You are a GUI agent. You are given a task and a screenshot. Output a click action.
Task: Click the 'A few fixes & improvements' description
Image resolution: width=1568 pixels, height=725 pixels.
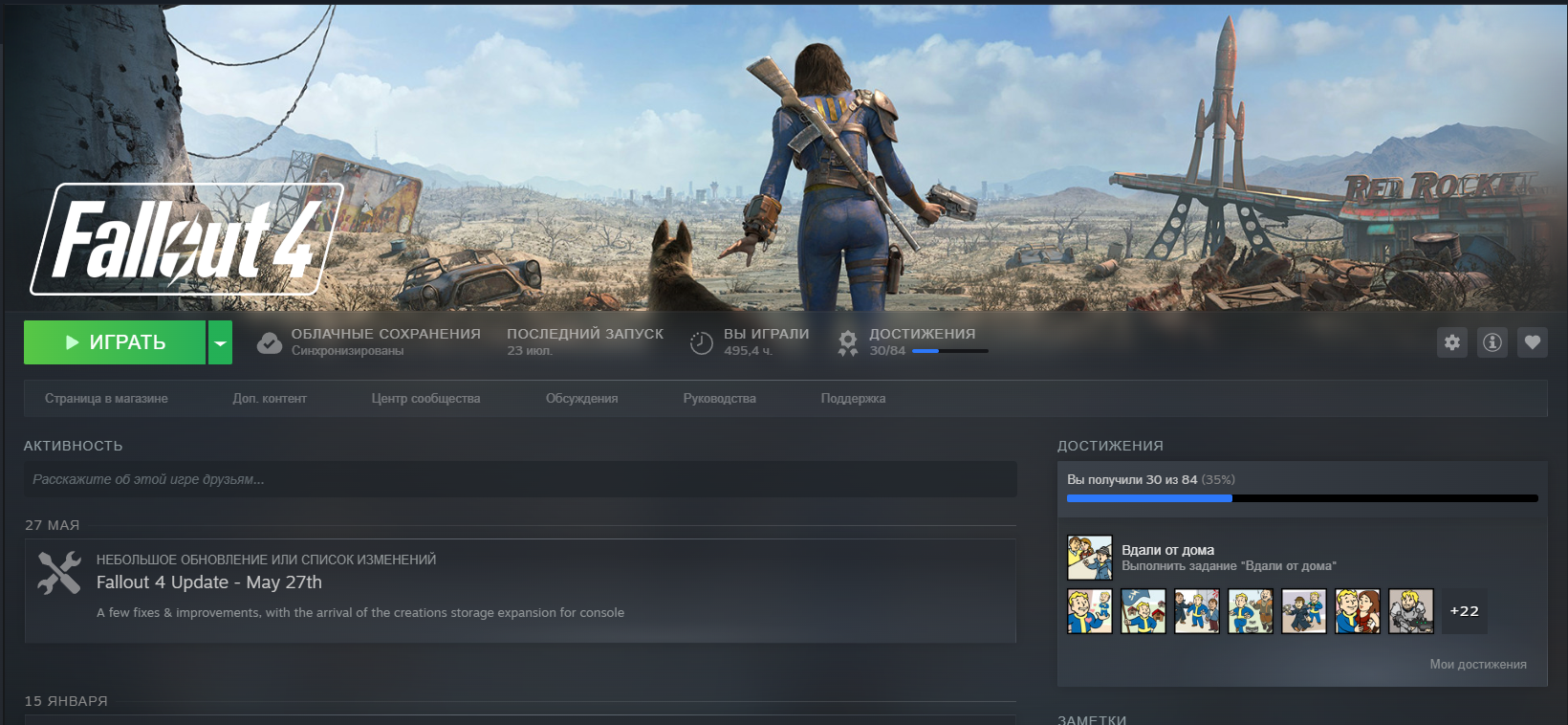[360, 613]
